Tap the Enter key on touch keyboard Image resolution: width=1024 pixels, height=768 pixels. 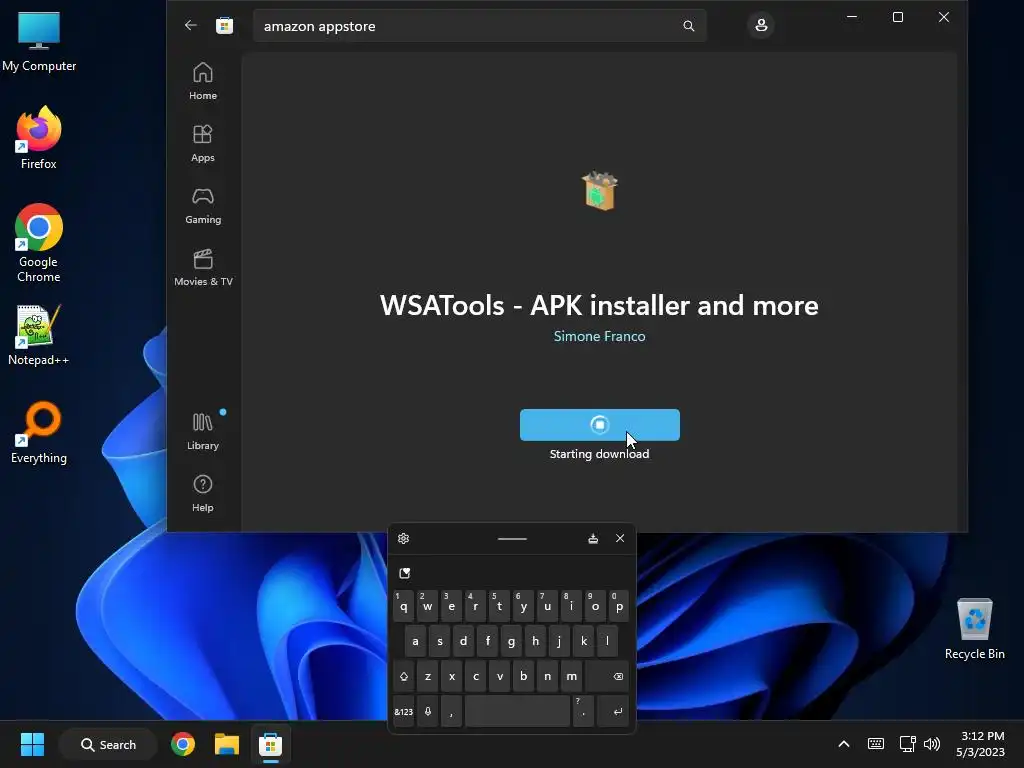613,712
